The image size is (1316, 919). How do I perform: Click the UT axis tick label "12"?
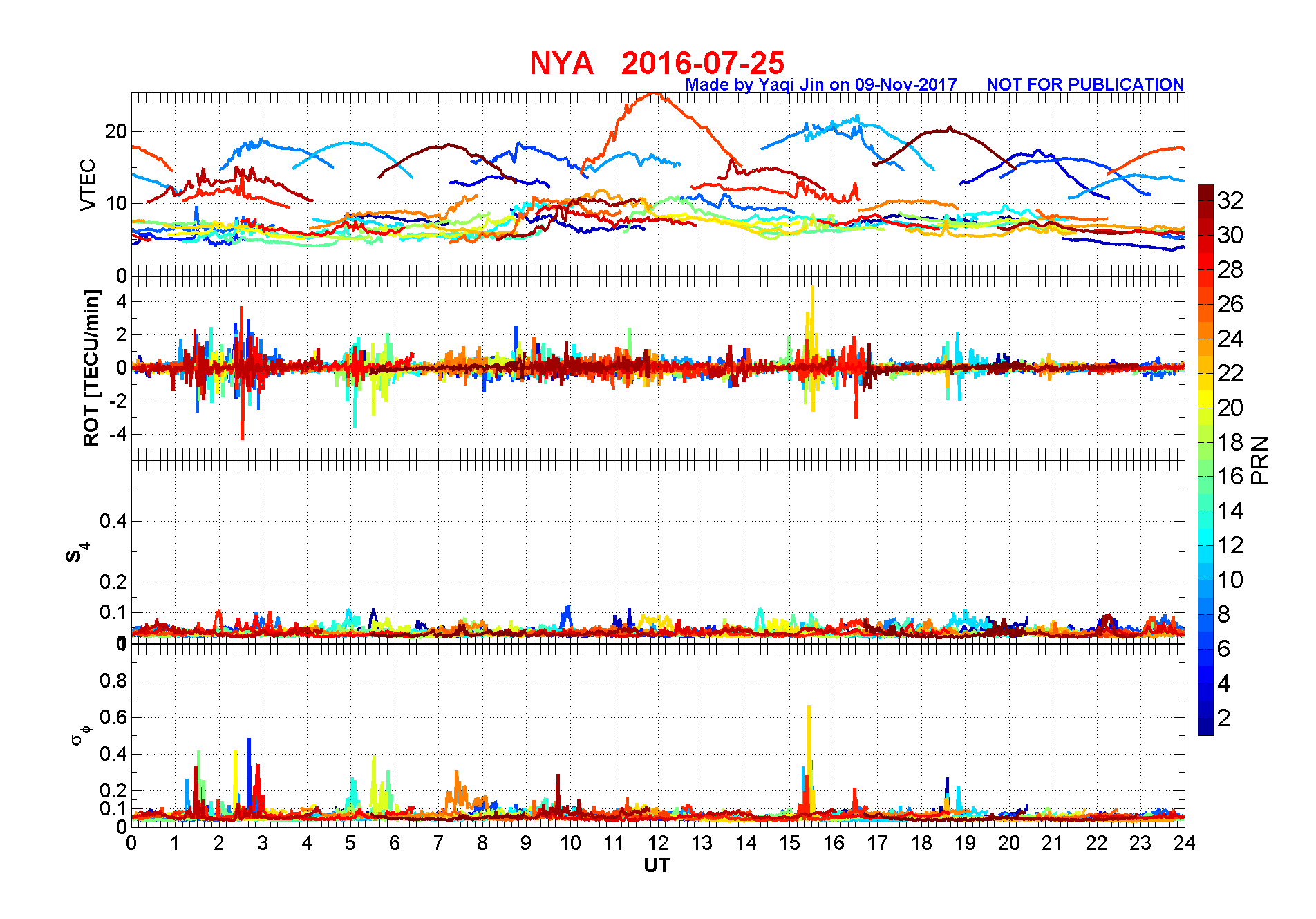658,843
